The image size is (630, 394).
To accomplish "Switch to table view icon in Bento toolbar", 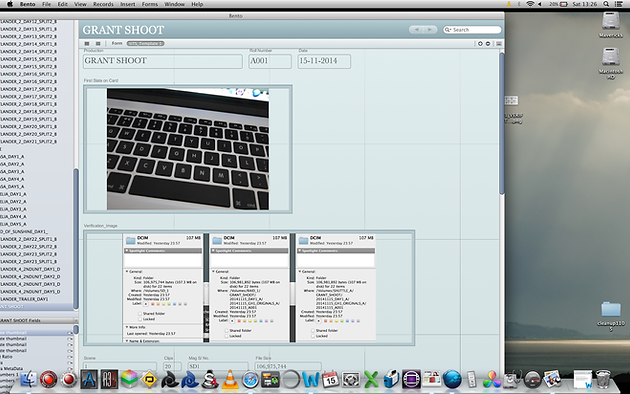I will coord(87,43).
